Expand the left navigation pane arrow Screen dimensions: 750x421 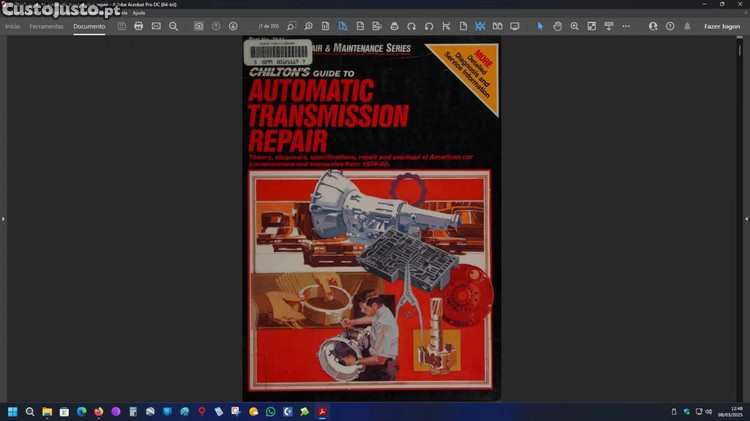pos(3,218)
